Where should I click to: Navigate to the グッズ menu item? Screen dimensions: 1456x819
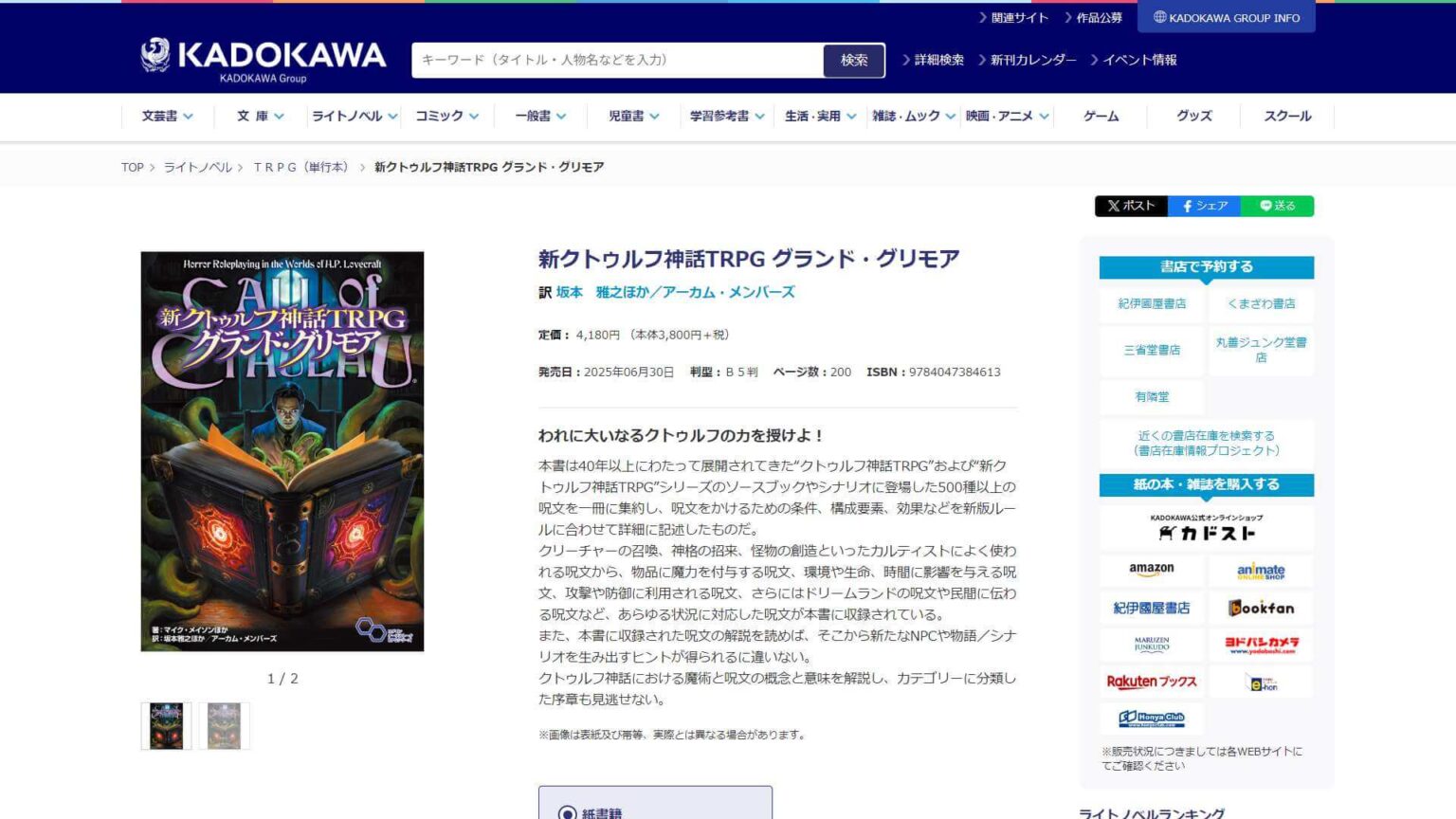tap(1193, 116)
